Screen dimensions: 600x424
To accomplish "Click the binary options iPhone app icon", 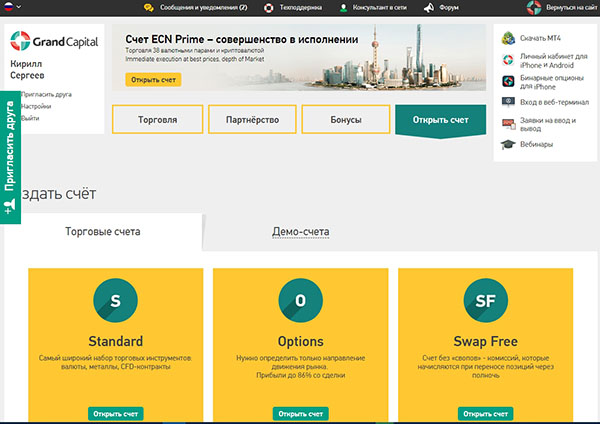I will (x=508, y=81).
